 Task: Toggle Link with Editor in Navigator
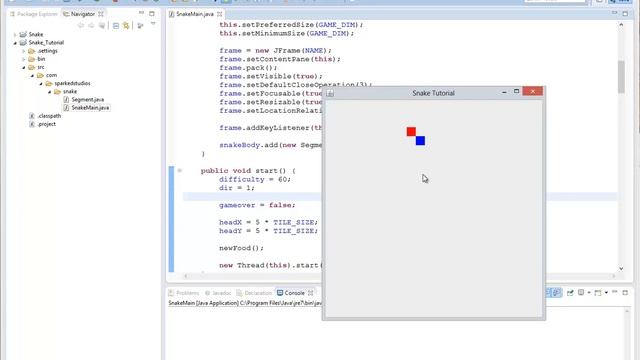126,26
